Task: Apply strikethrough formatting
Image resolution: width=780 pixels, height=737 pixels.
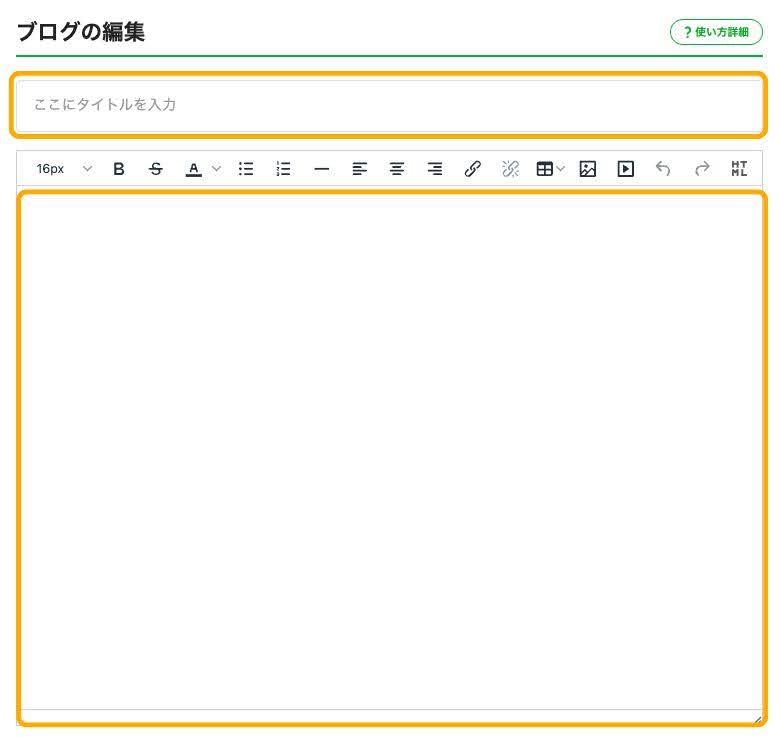Action: pyautogui.click(x=156, y=169)
